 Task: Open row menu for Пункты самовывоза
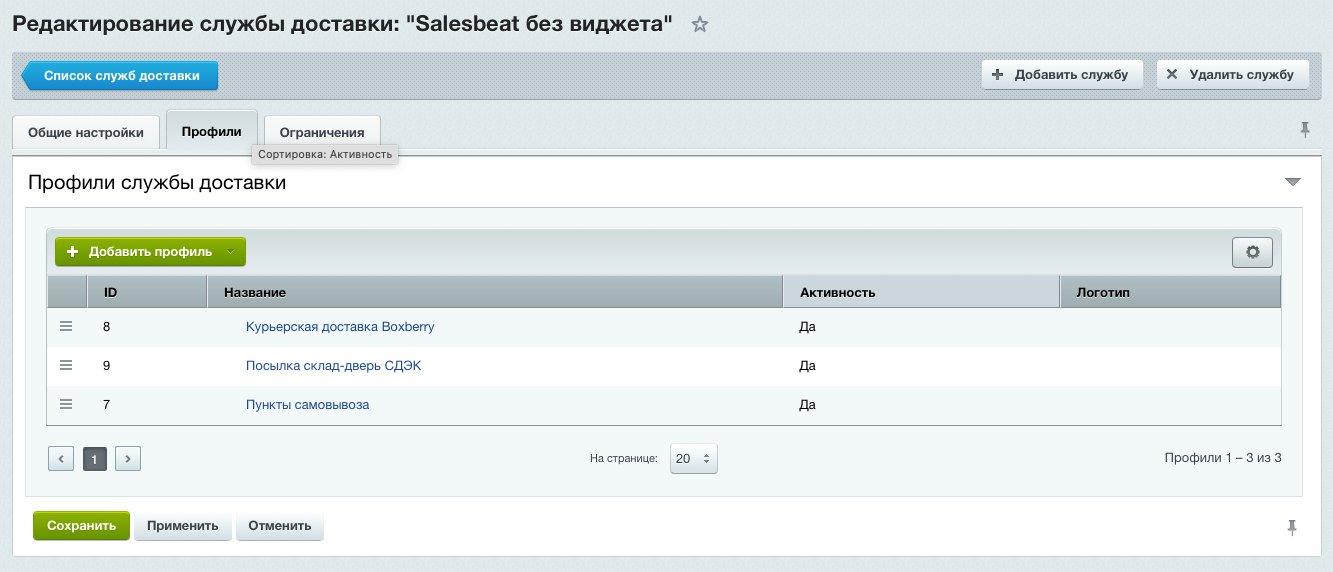67,405
